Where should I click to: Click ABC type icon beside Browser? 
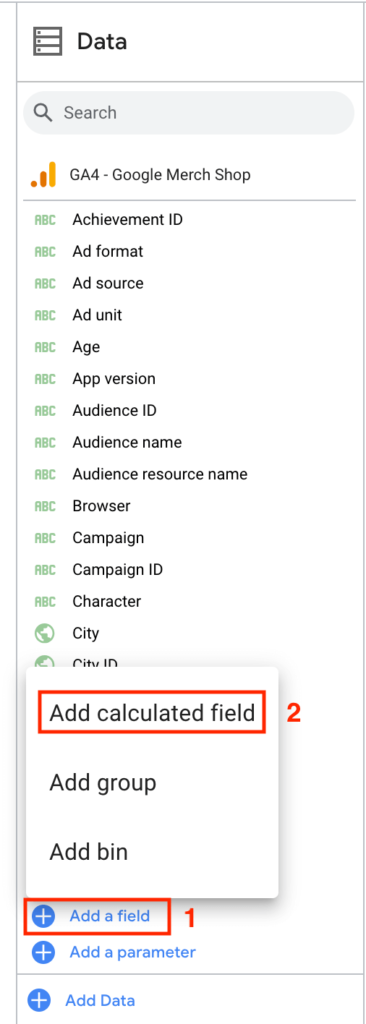(x=45, y=506)
